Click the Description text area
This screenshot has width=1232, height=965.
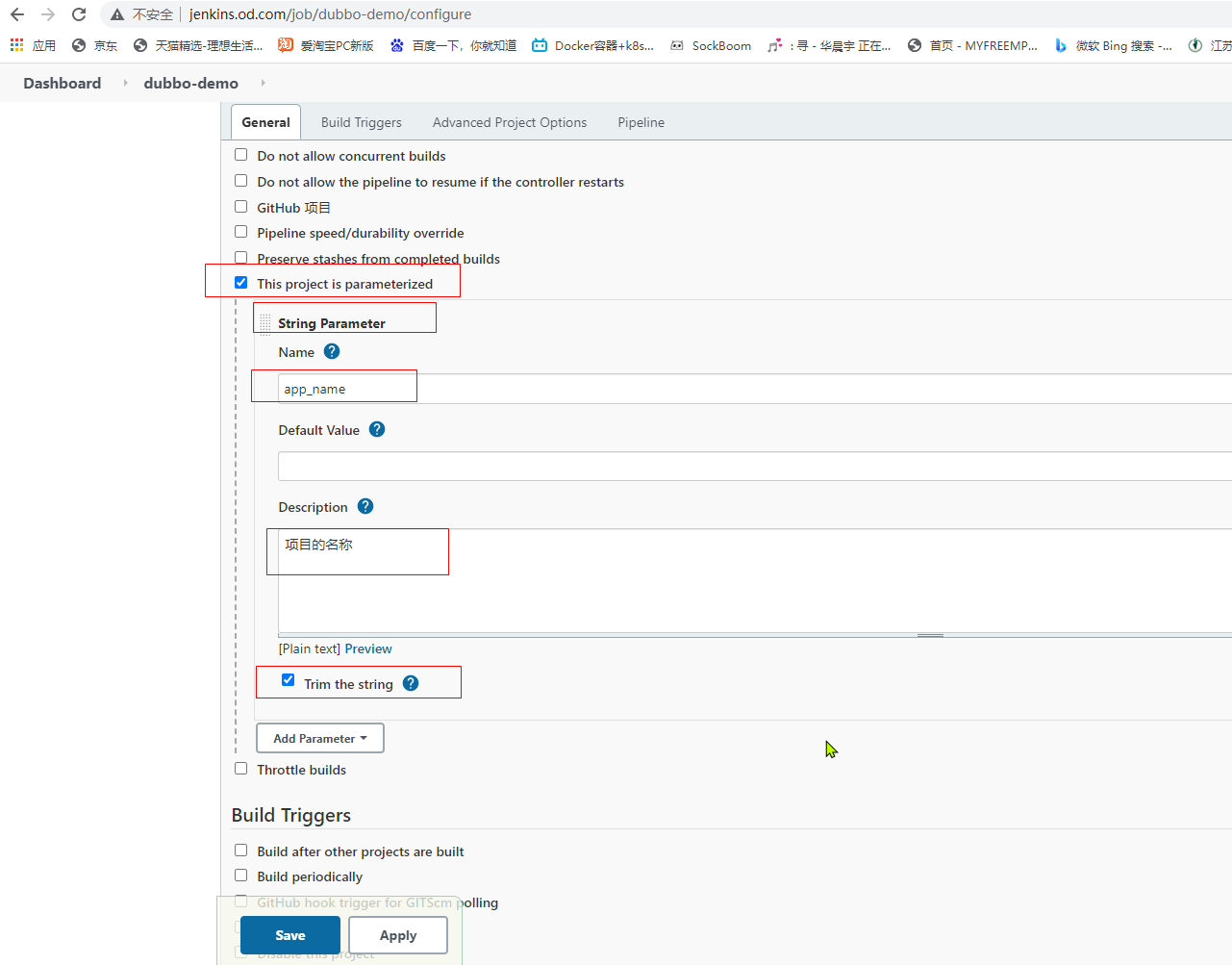(755, 581)
